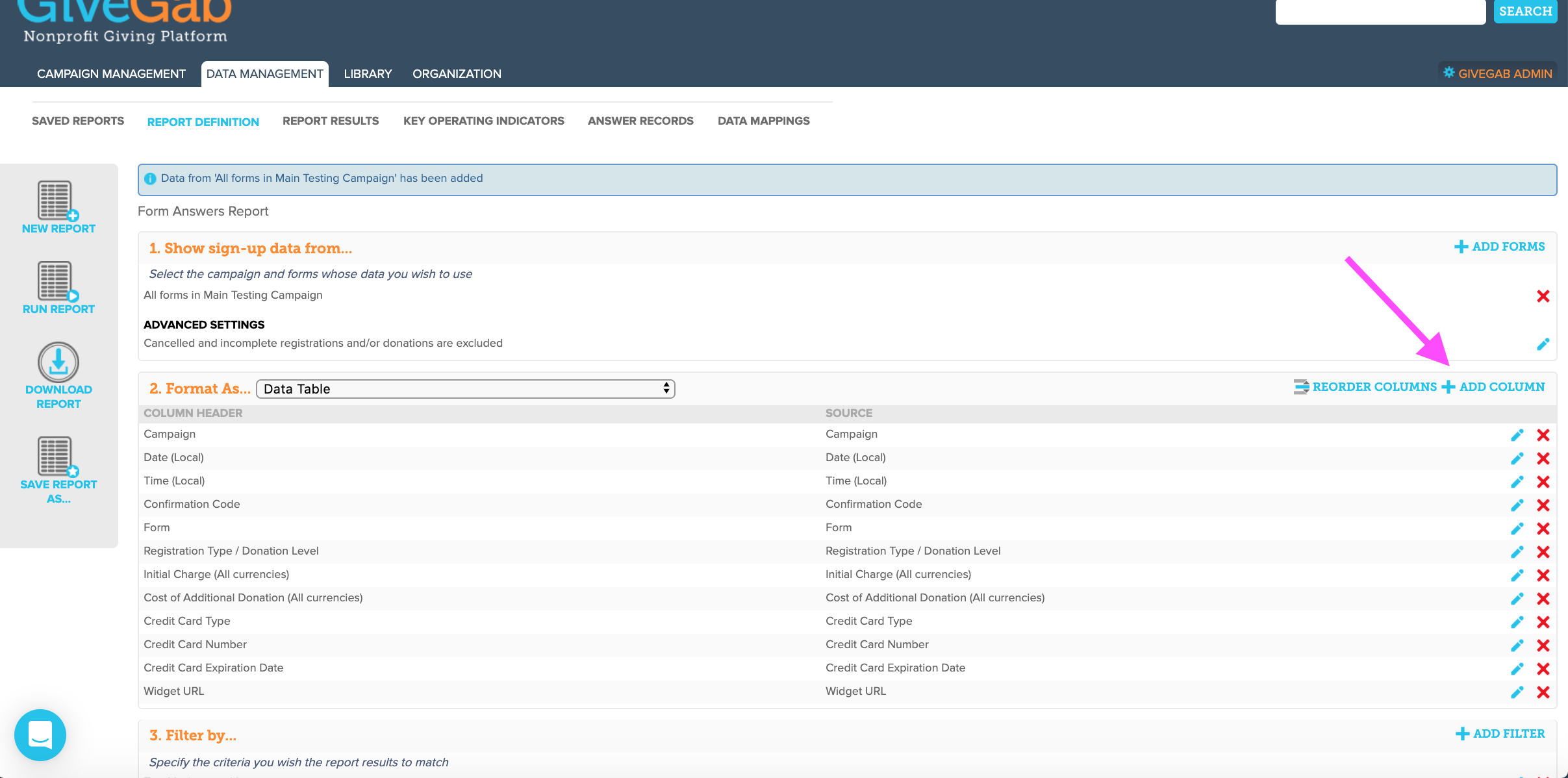Click the Save Report As icon
The image size is (1568, 778).
58,457
